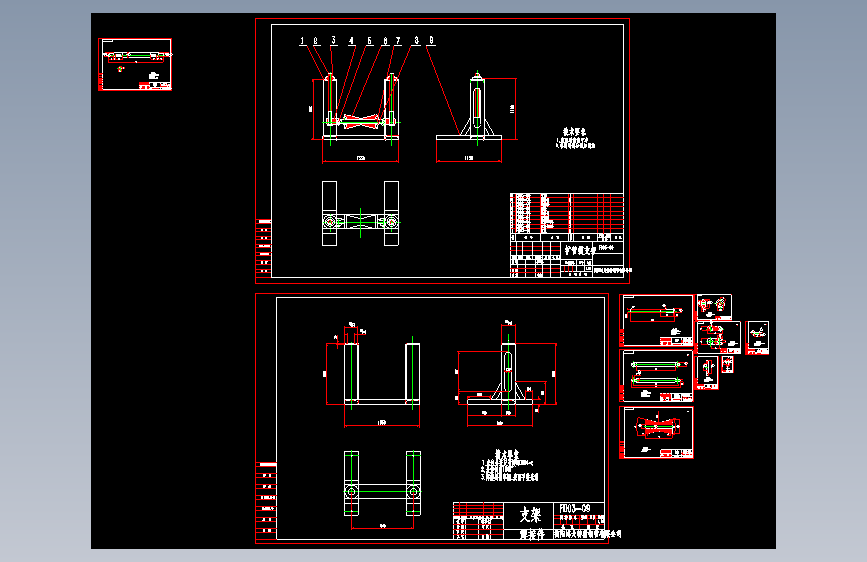Select the U-shaped bracket front view on lower sheet
This screenshot has height=562, width=867.
point(382,374)
